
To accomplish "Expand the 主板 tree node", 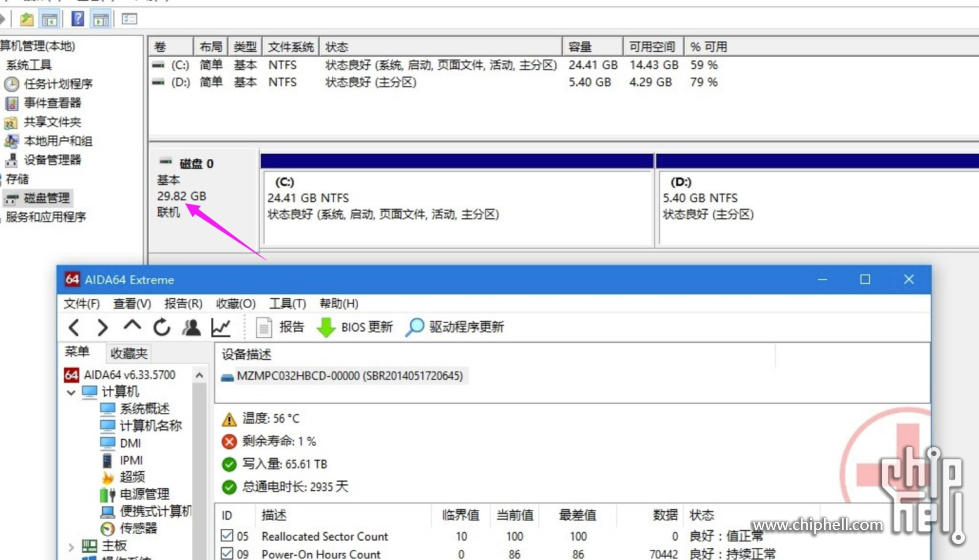I will tap(71, 546).
